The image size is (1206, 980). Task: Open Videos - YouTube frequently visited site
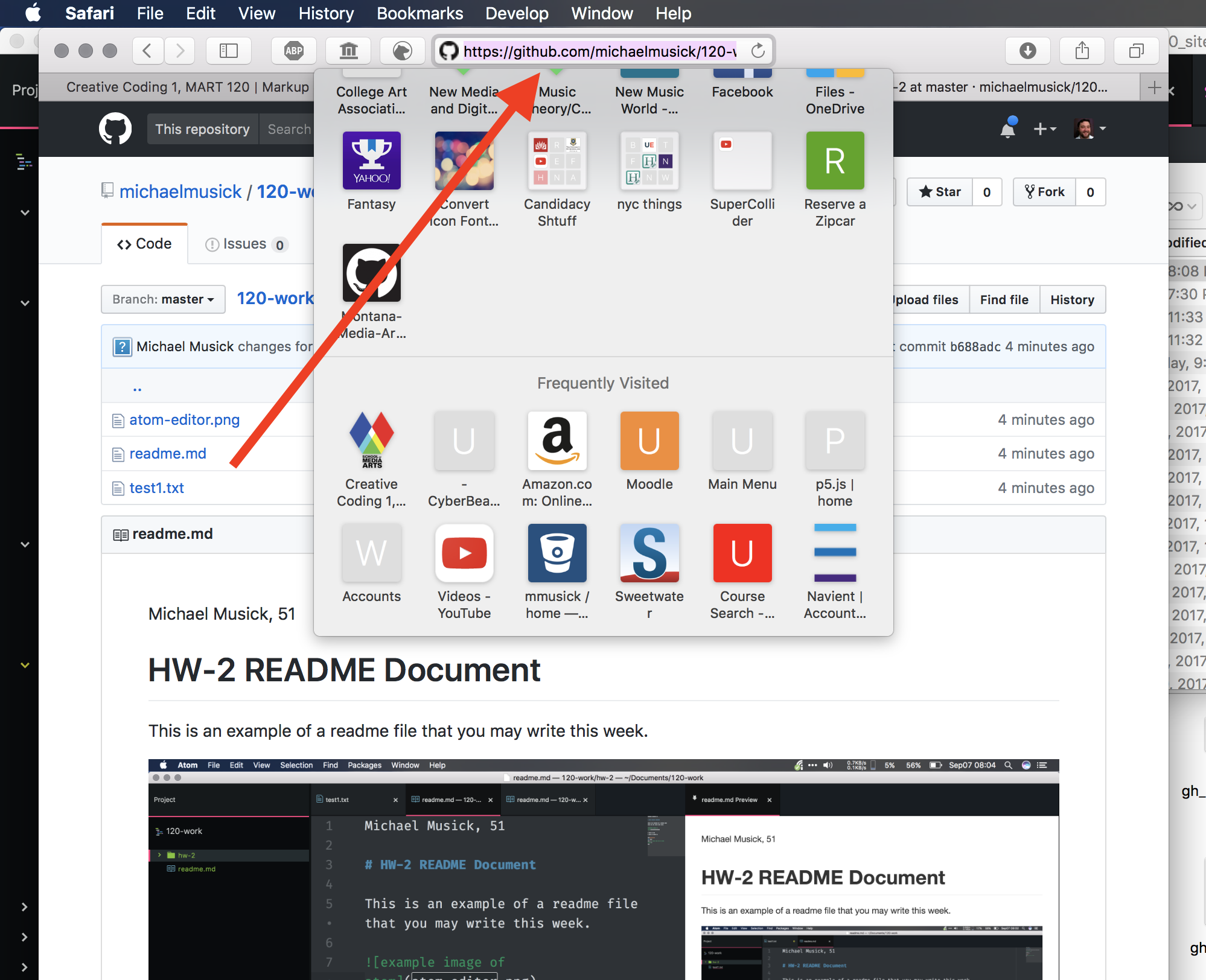tap(464, 572)
